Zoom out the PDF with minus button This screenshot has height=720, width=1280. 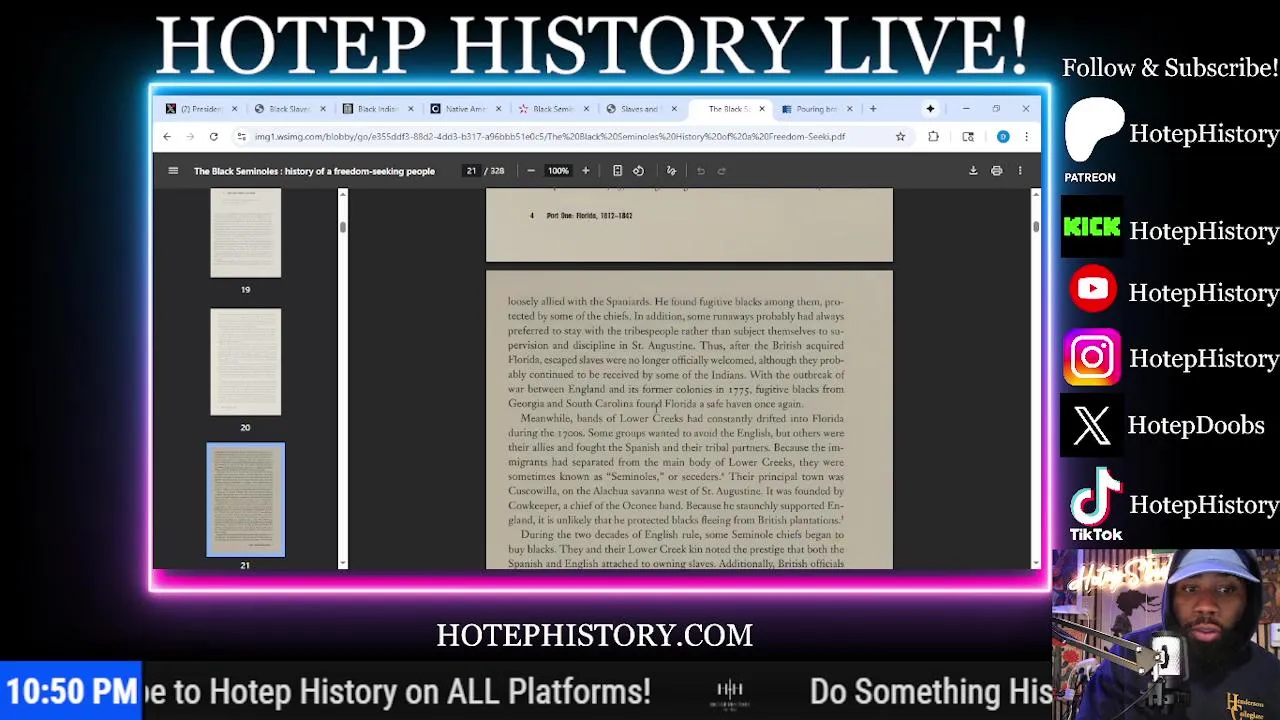tap(531, 171)
